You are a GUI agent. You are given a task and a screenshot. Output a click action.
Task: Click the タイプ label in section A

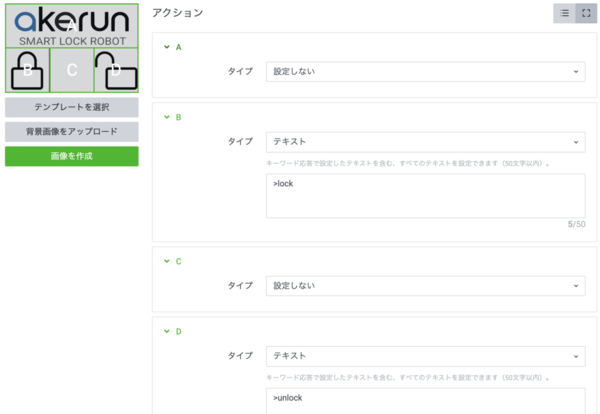[x=240, y=72]
